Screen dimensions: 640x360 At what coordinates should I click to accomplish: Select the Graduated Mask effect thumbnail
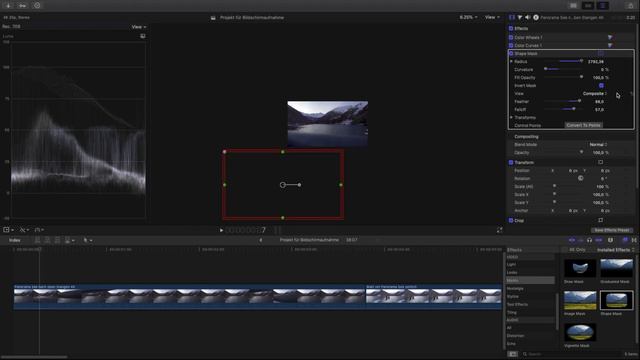point(616,268)
